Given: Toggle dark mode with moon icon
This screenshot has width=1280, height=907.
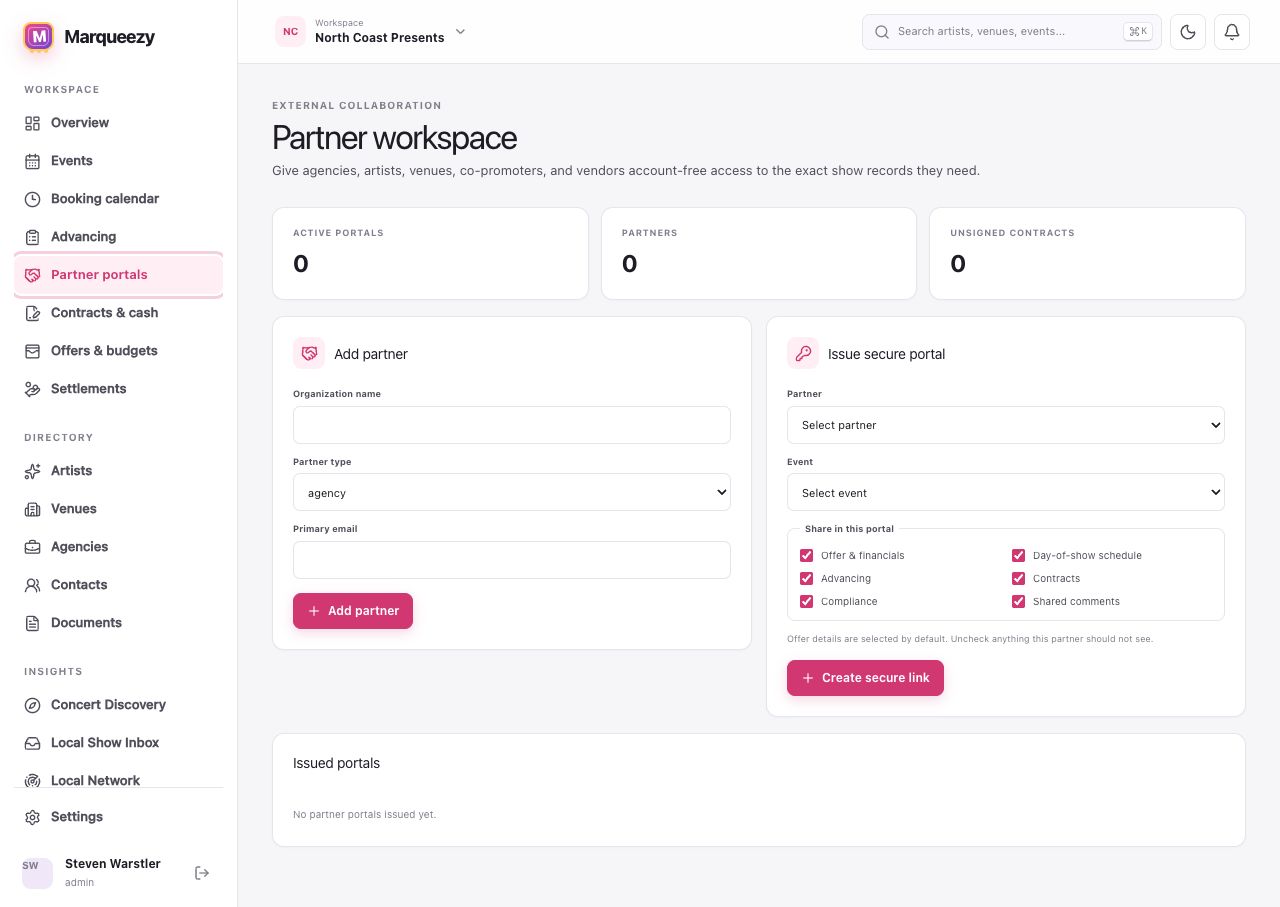Looking at the screenshot, I should (1188, 32).
